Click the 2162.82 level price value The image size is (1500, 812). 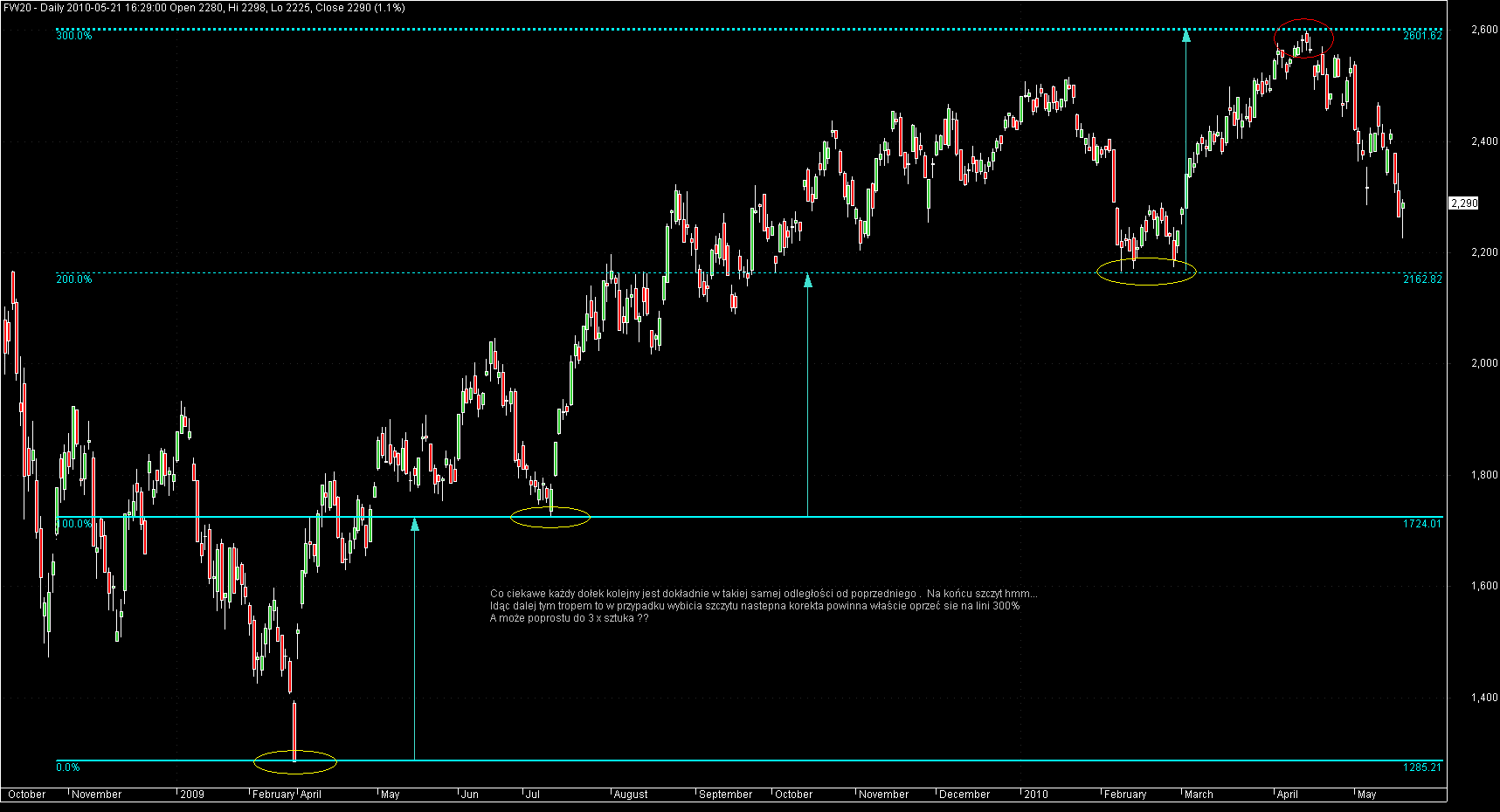[1422, 279]
